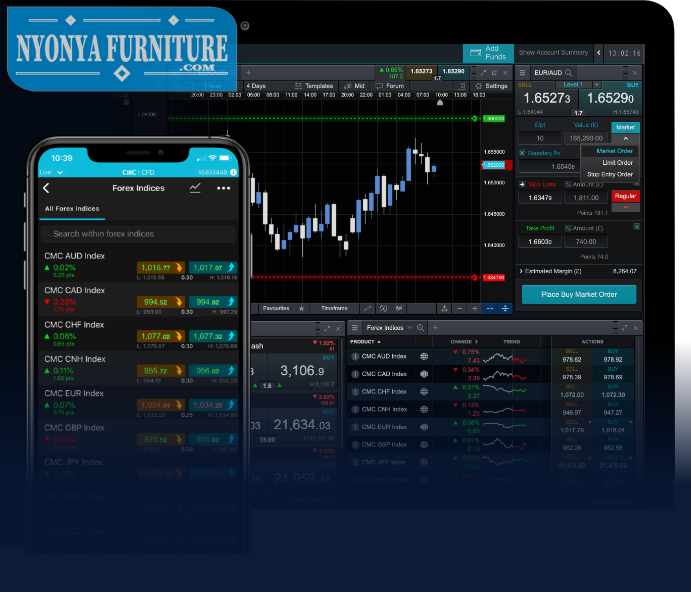The width and height of the screenshot is (691, 592).
Task: Open the Timeframe menu in the chart bottom bar
Action: pyautogui.click(x=334, y=309)
